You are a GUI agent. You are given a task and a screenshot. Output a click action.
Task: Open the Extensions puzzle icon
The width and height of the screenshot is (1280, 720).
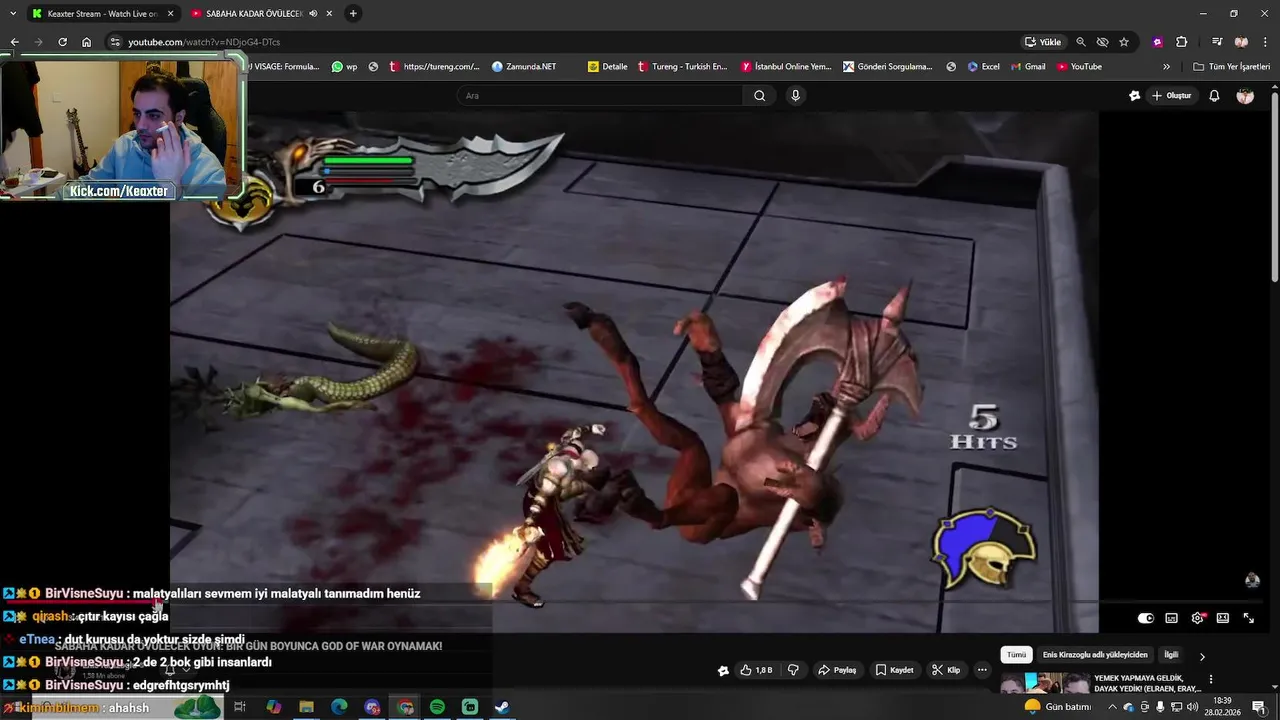click(1182, 42)
